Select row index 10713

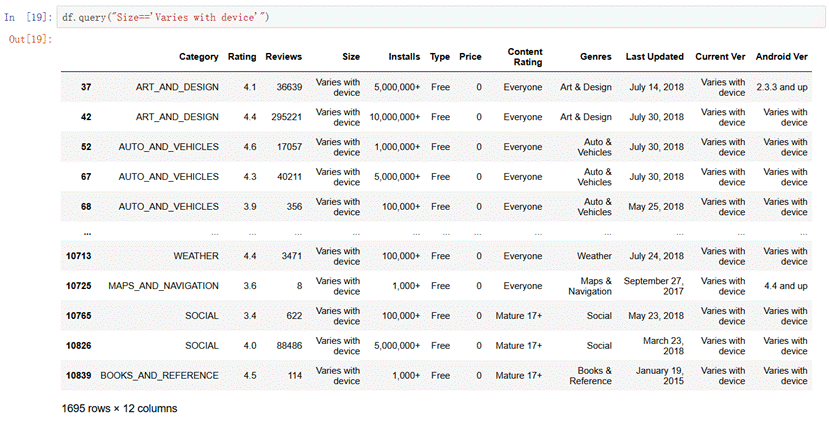[78, 256]
